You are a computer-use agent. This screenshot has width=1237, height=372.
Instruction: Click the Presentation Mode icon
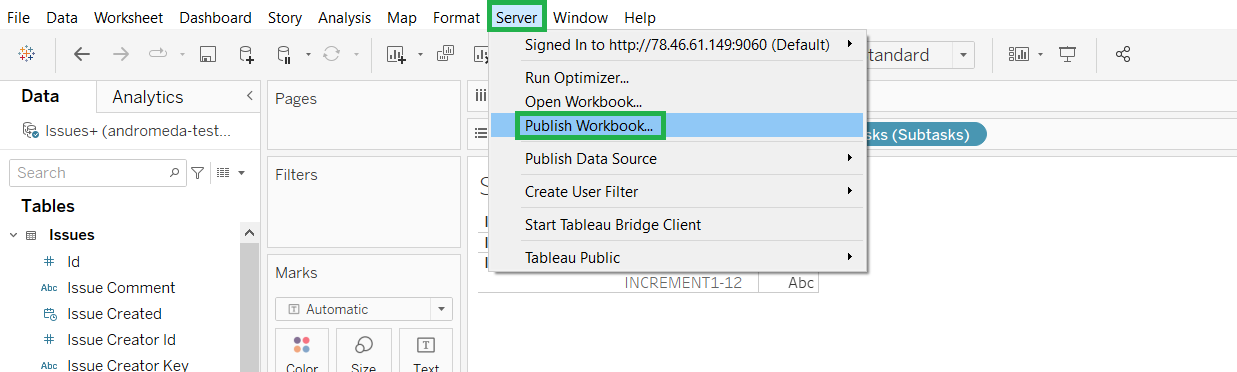[x=1068, y=54]
